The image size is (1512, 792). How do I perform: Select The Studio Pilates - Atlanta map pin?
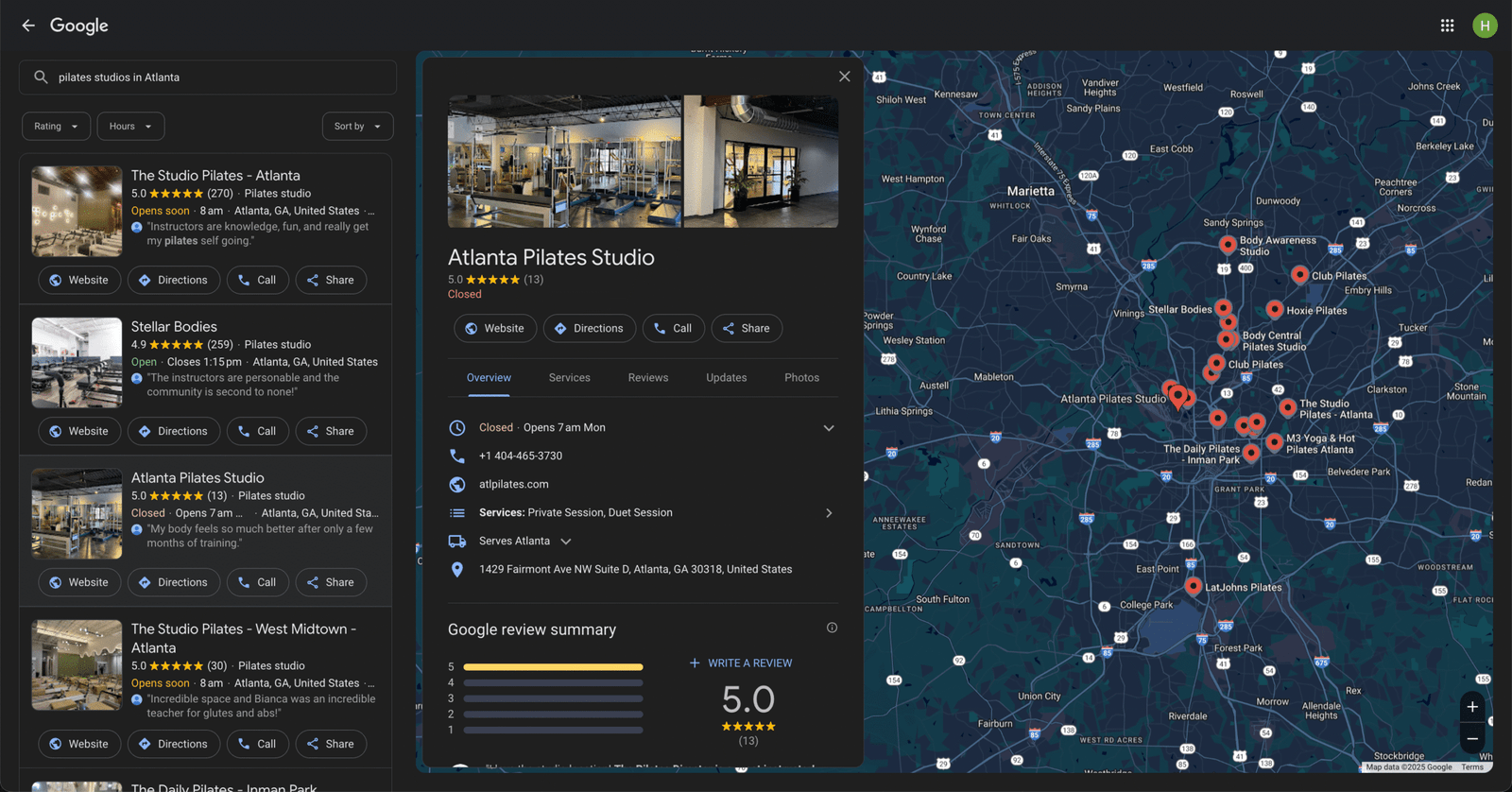coord(1287,407)
